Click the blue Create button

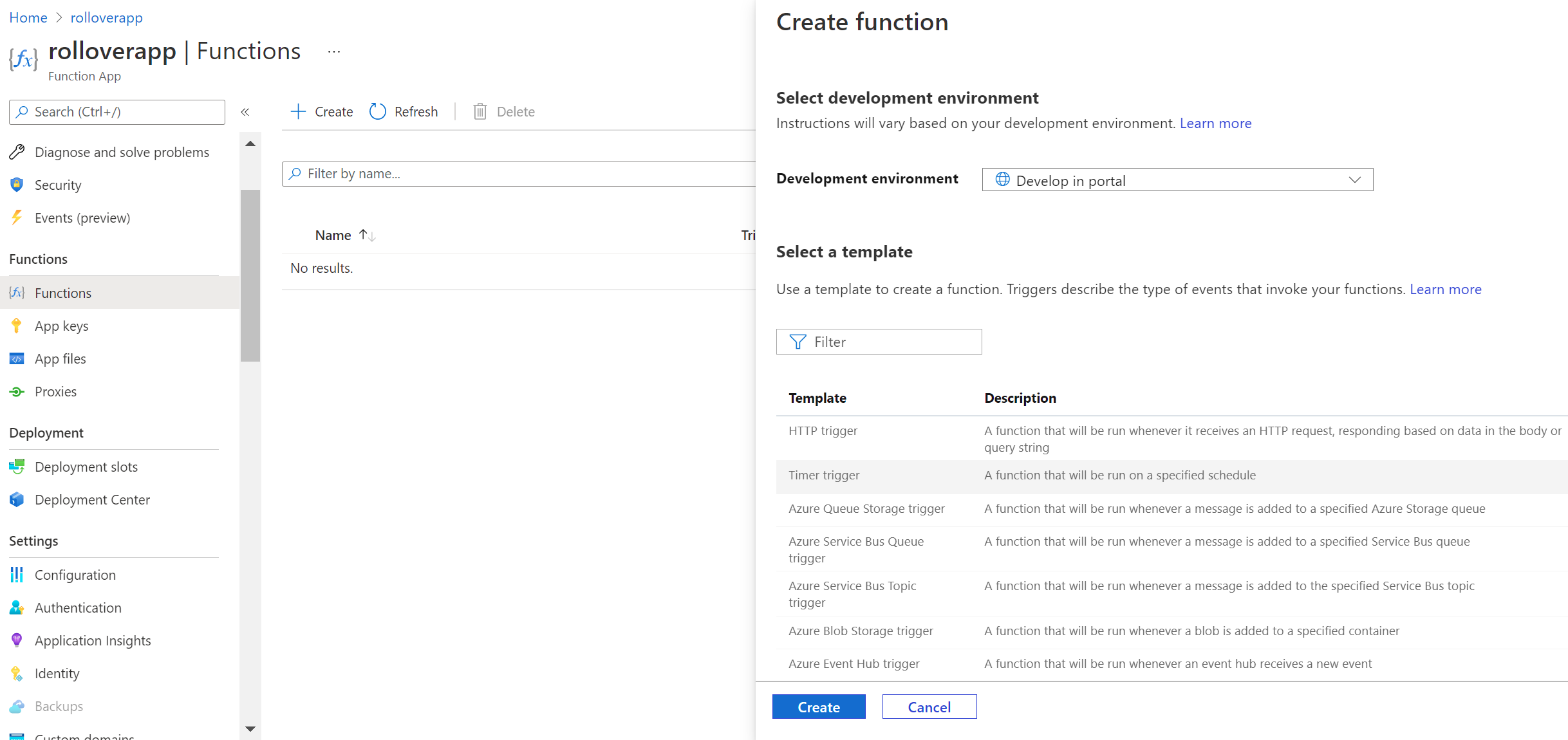[x=818, y=707]
